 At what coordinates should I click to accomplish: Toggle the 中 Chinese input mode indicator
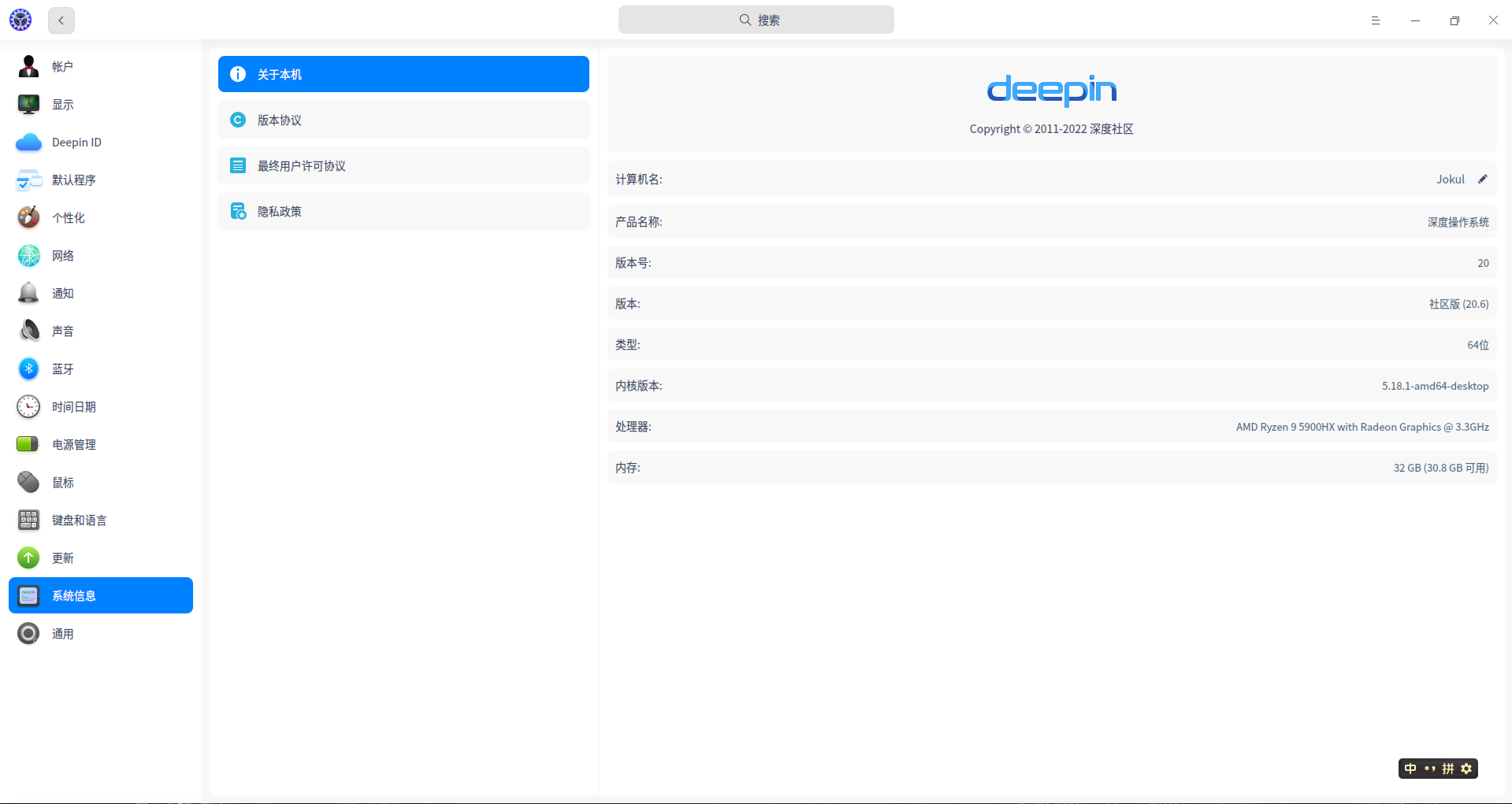pos(1410,769)
